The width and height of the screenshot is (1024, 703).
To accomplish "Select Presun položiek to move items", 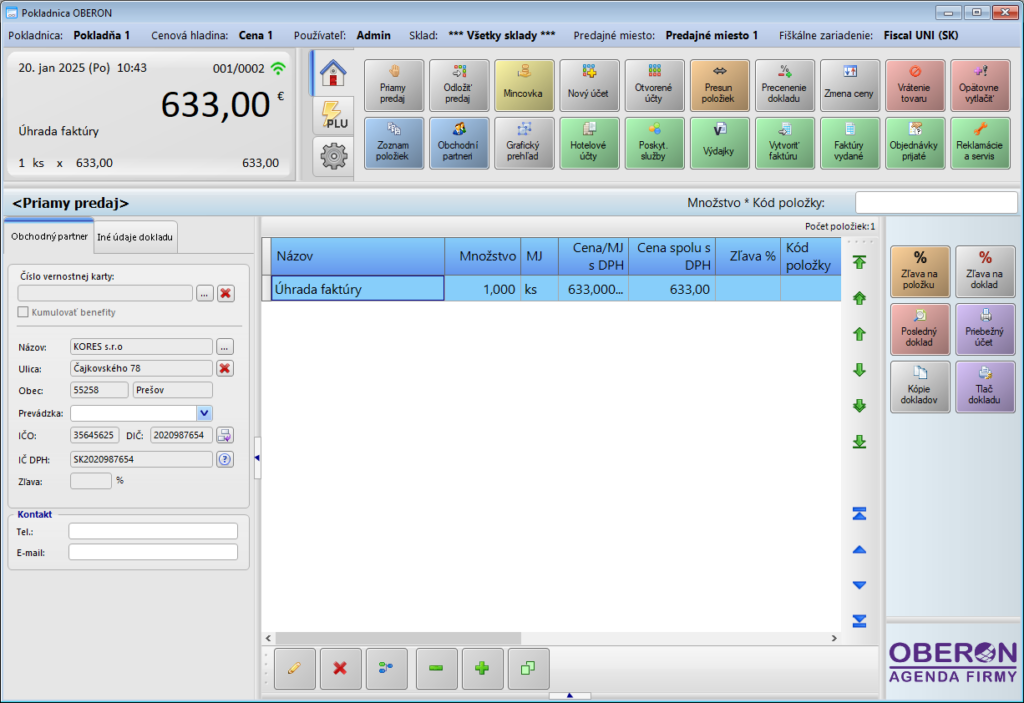I will 719,86.
